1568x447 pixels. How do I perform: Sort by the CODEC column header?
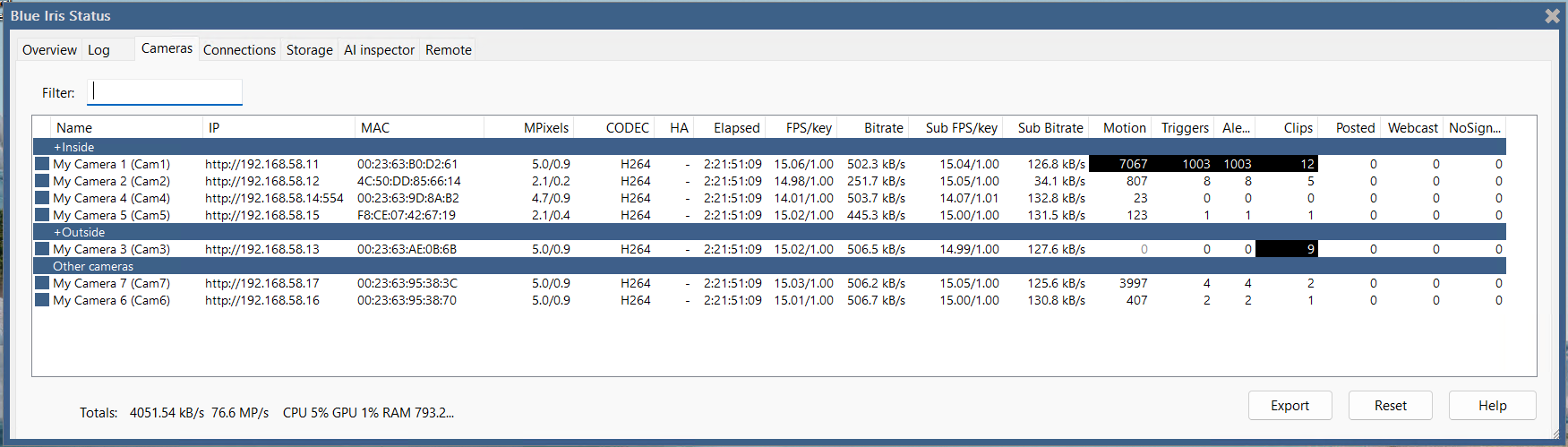613,128
